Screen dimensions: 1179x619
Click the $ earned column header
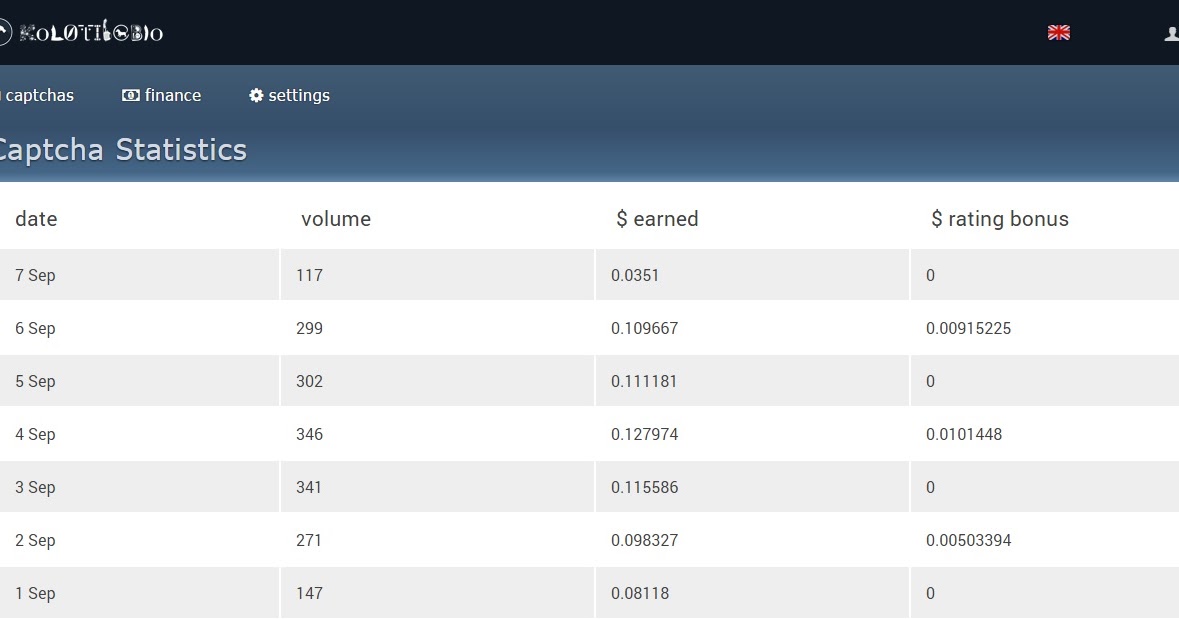tap(657, 219)
